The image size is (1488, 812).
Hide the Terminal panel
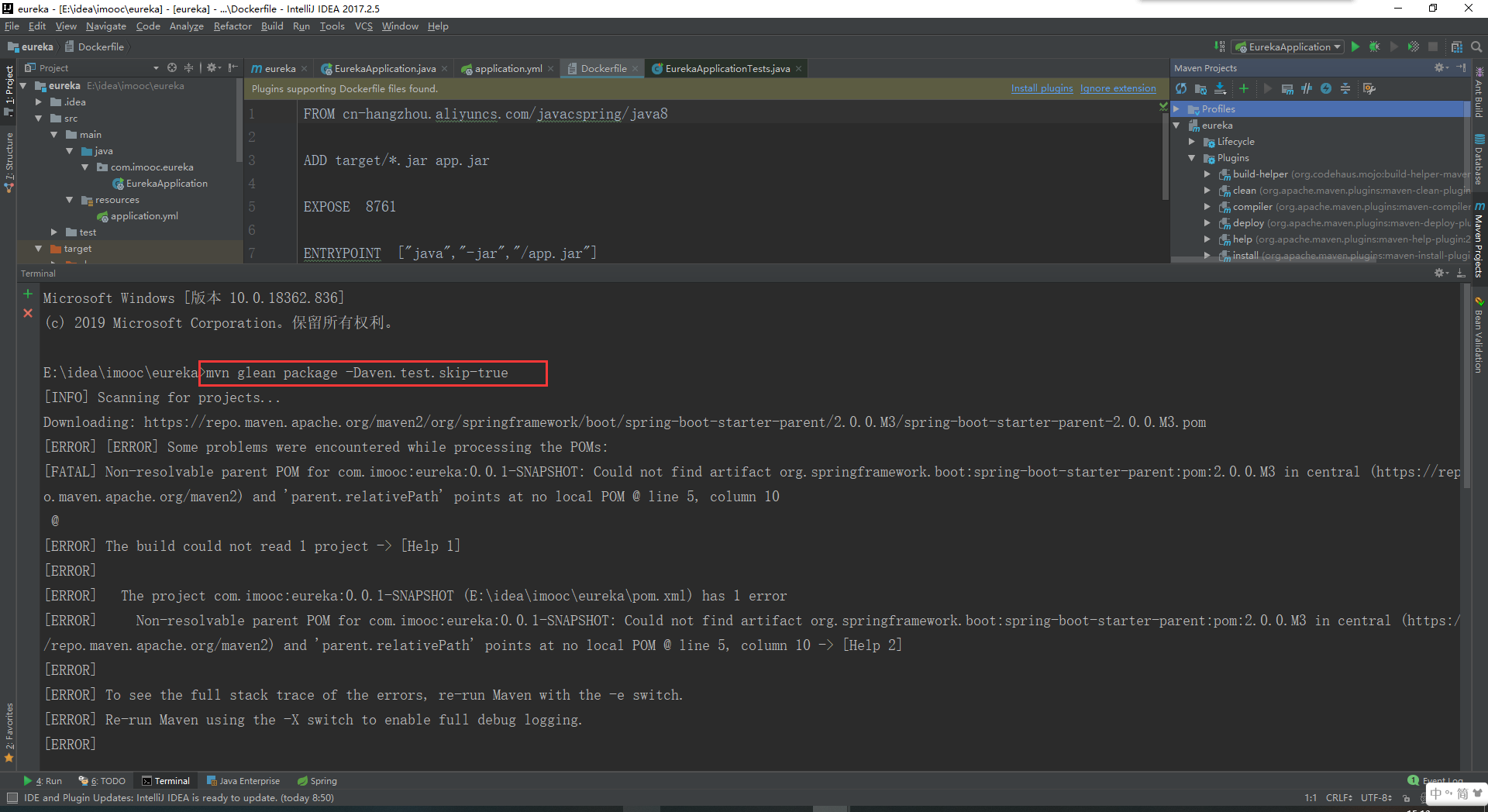[1461, 273]
